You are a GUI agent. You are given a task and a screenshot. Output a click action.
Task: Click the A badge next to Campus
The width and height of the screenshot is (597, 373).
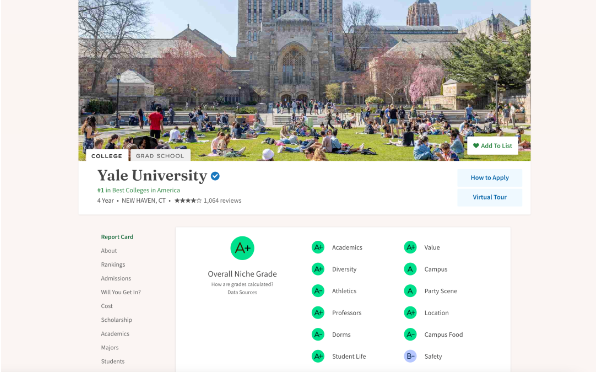(410, 269)
